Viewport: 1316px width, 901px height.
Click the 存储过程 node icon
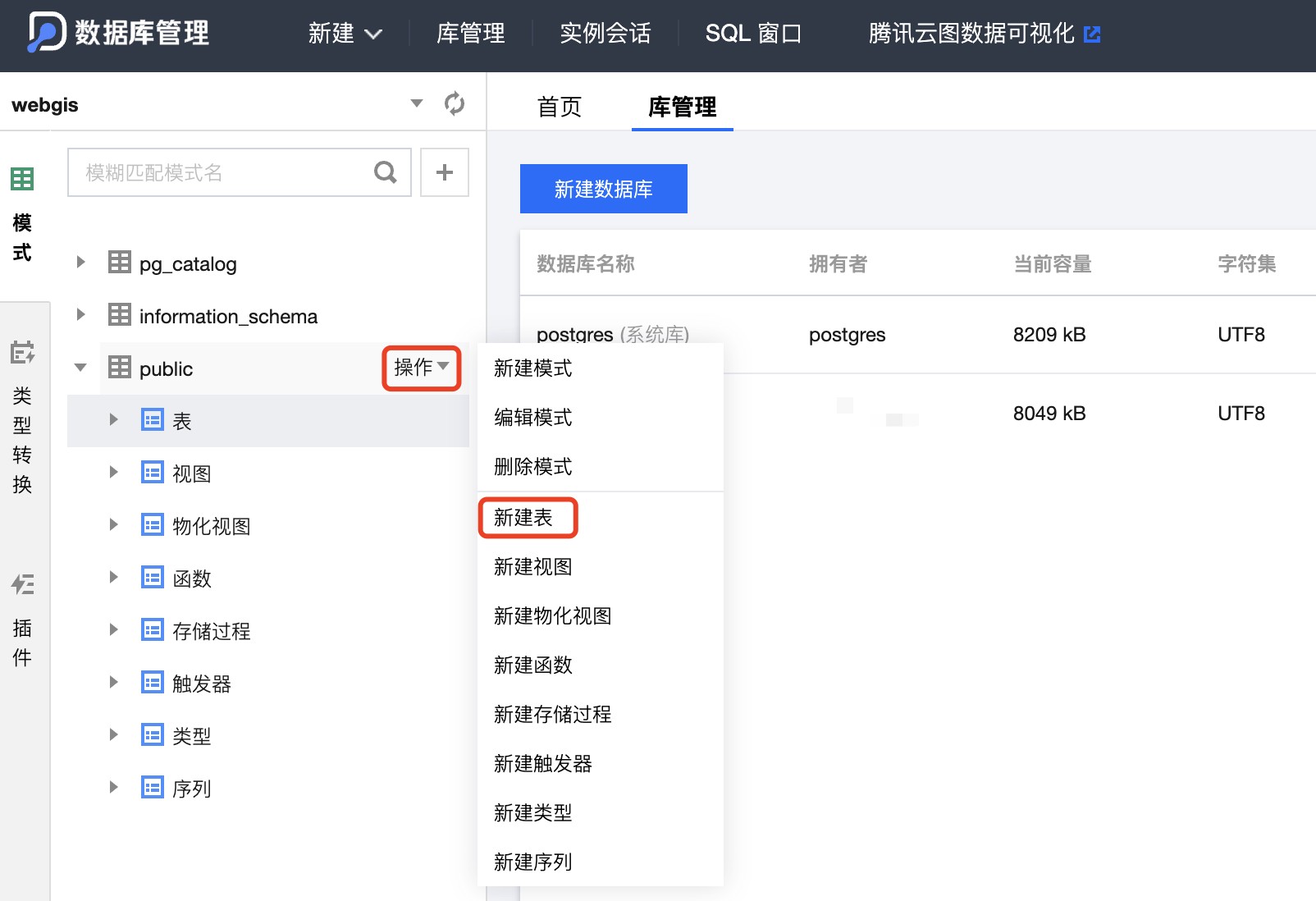[x=153, y=630]
